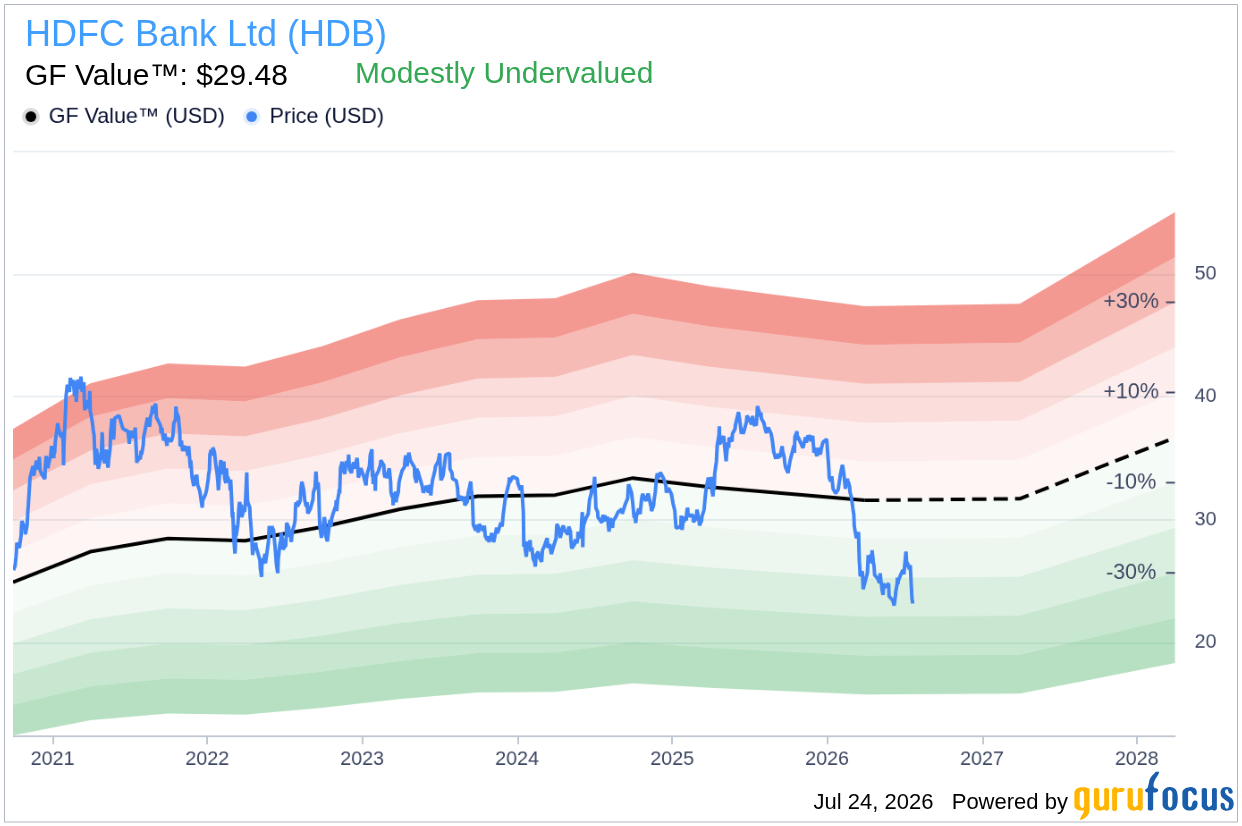Image resolution: width=1242 pixels, height=826 pixels.
Task: Open the GuruFocus logo link
Action: [x=1154, y=797]
